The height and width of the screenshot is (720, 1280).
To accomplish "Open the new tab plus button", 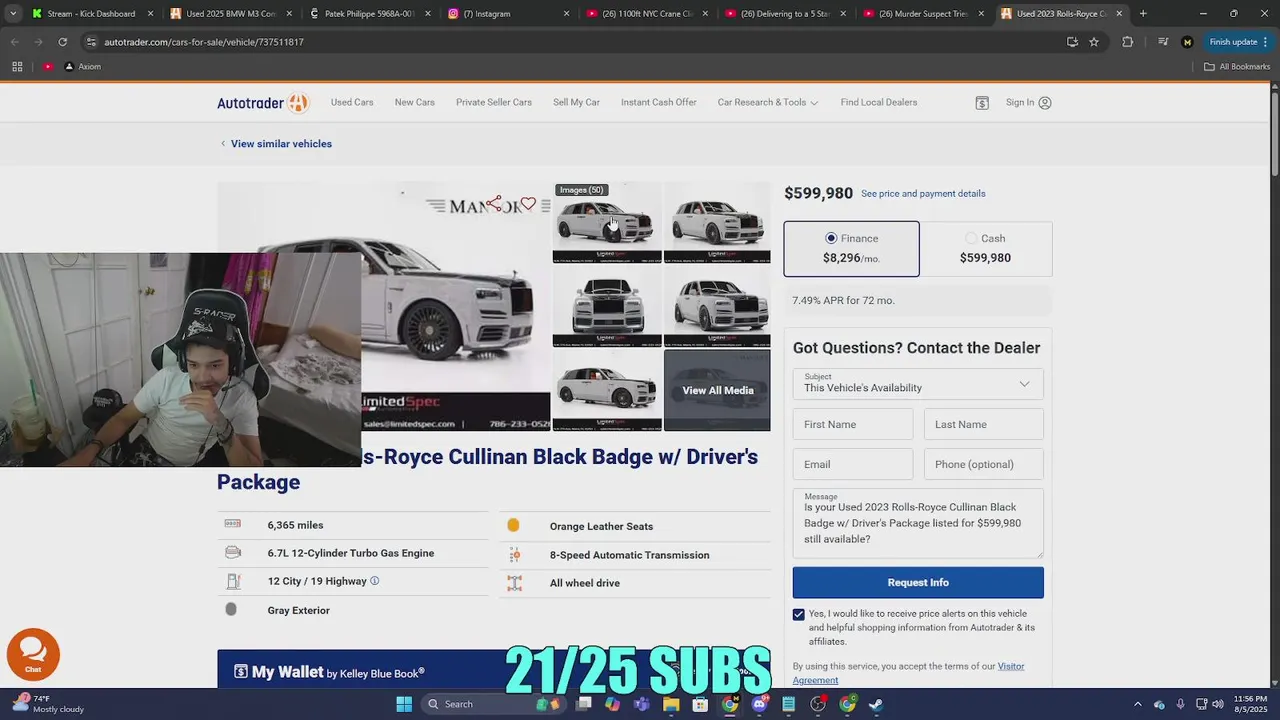I will [1143, 14].
